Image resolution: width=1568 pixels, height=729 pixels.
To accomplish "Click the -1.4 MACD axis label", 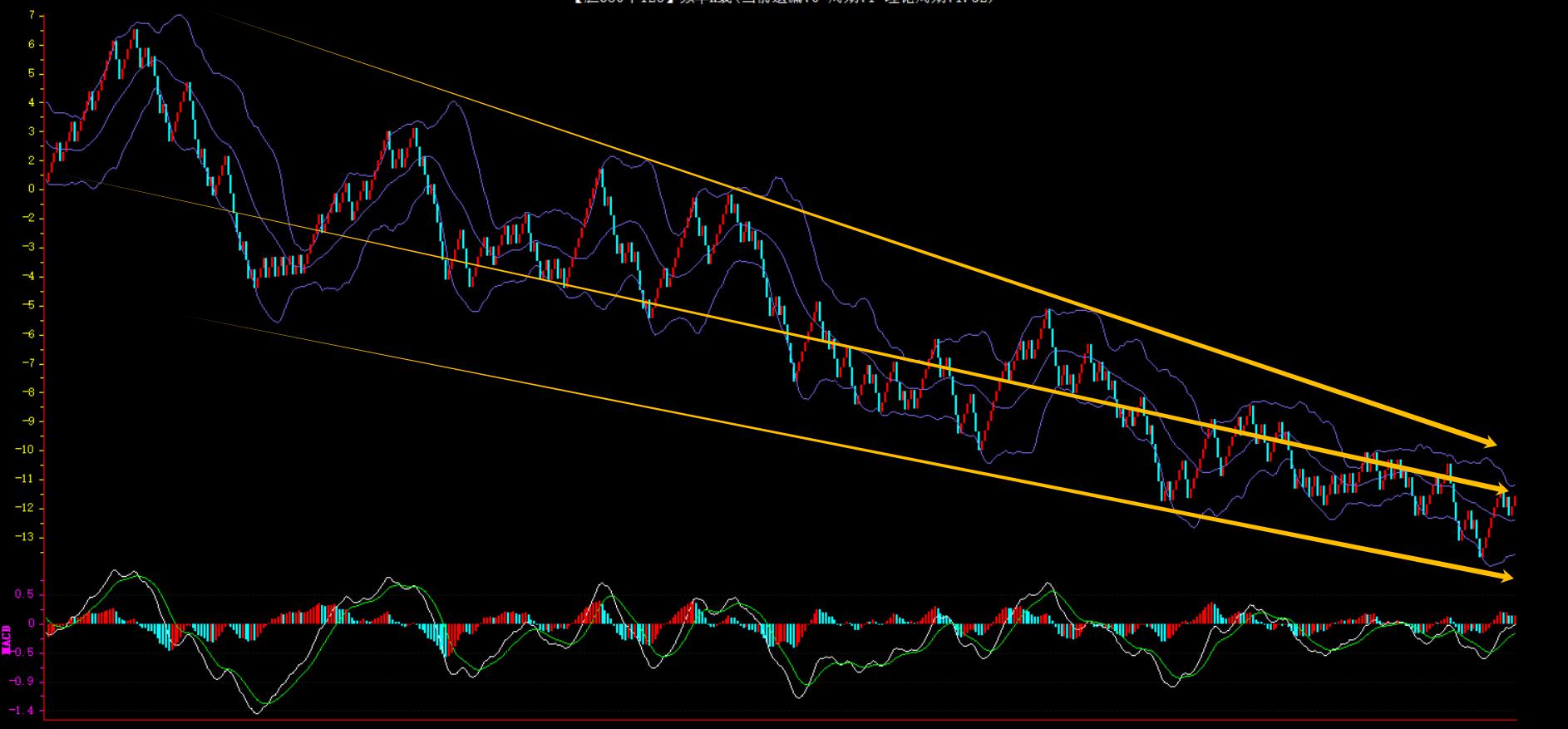I will [x=22, y=711].
